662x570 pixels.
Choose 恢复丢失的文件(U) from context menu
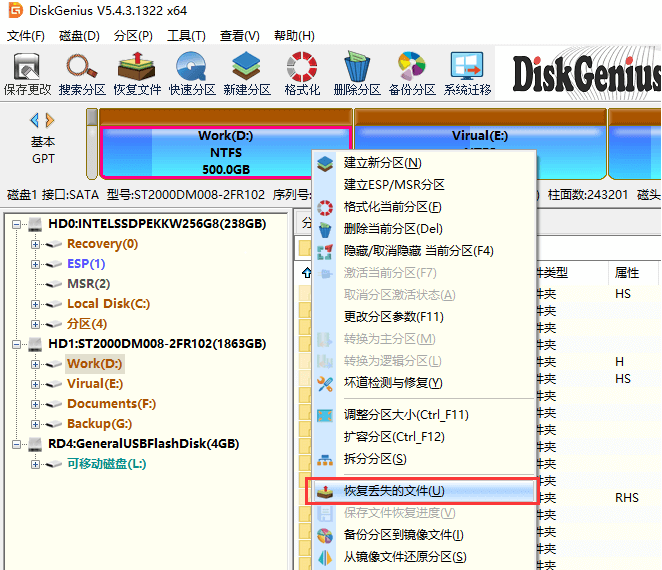(x=424, y=491)
